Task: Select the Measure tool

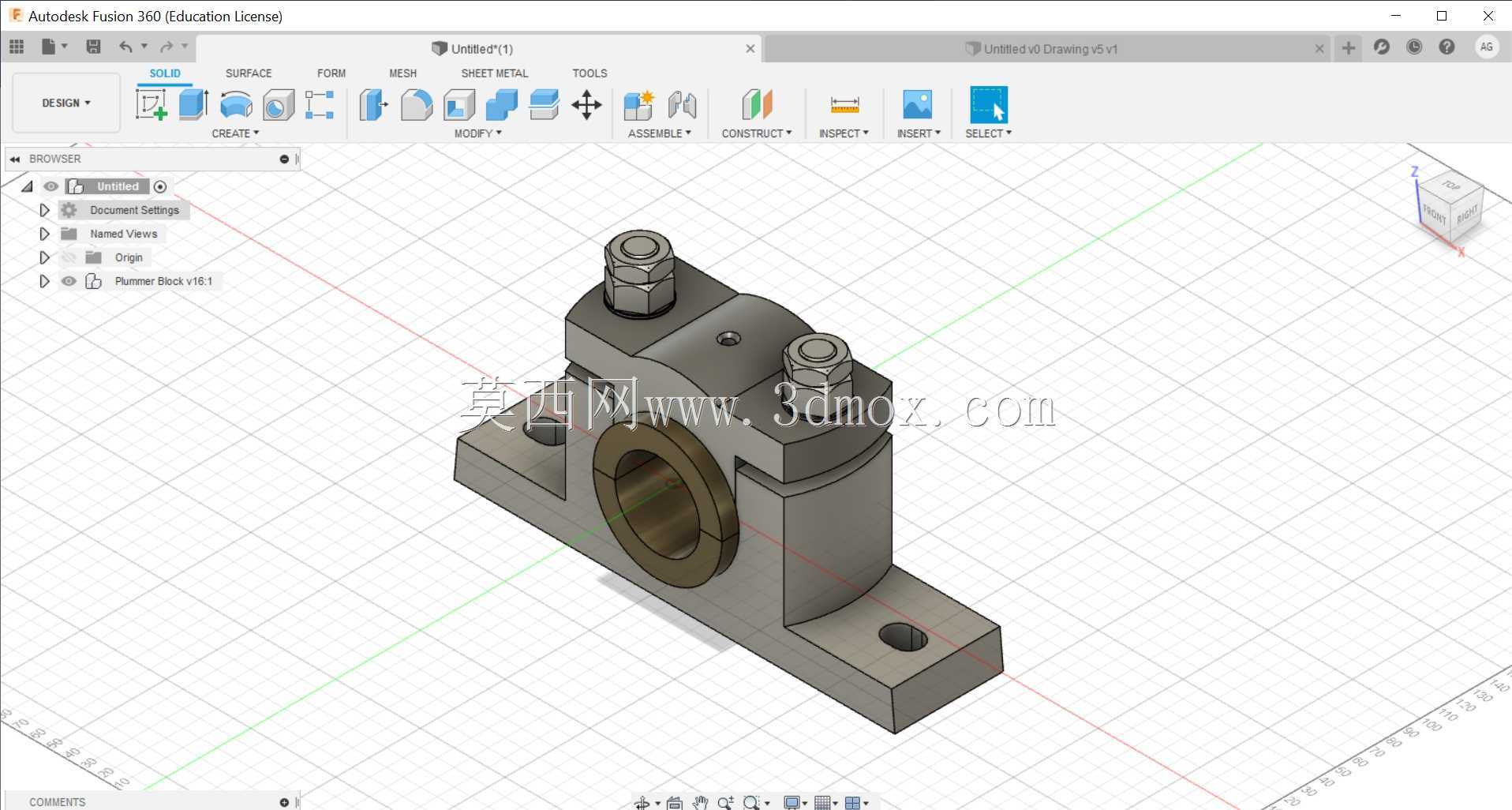Action: click(844, 104)
